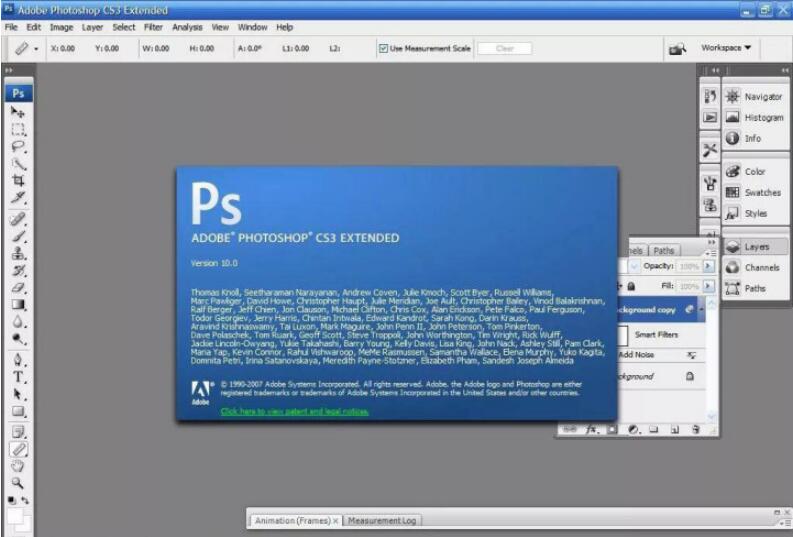This screenshot has height=537, width=793.
Task: Open the Tool Presets panel icon
Action: pyautogui.click(x=710, y=150)
